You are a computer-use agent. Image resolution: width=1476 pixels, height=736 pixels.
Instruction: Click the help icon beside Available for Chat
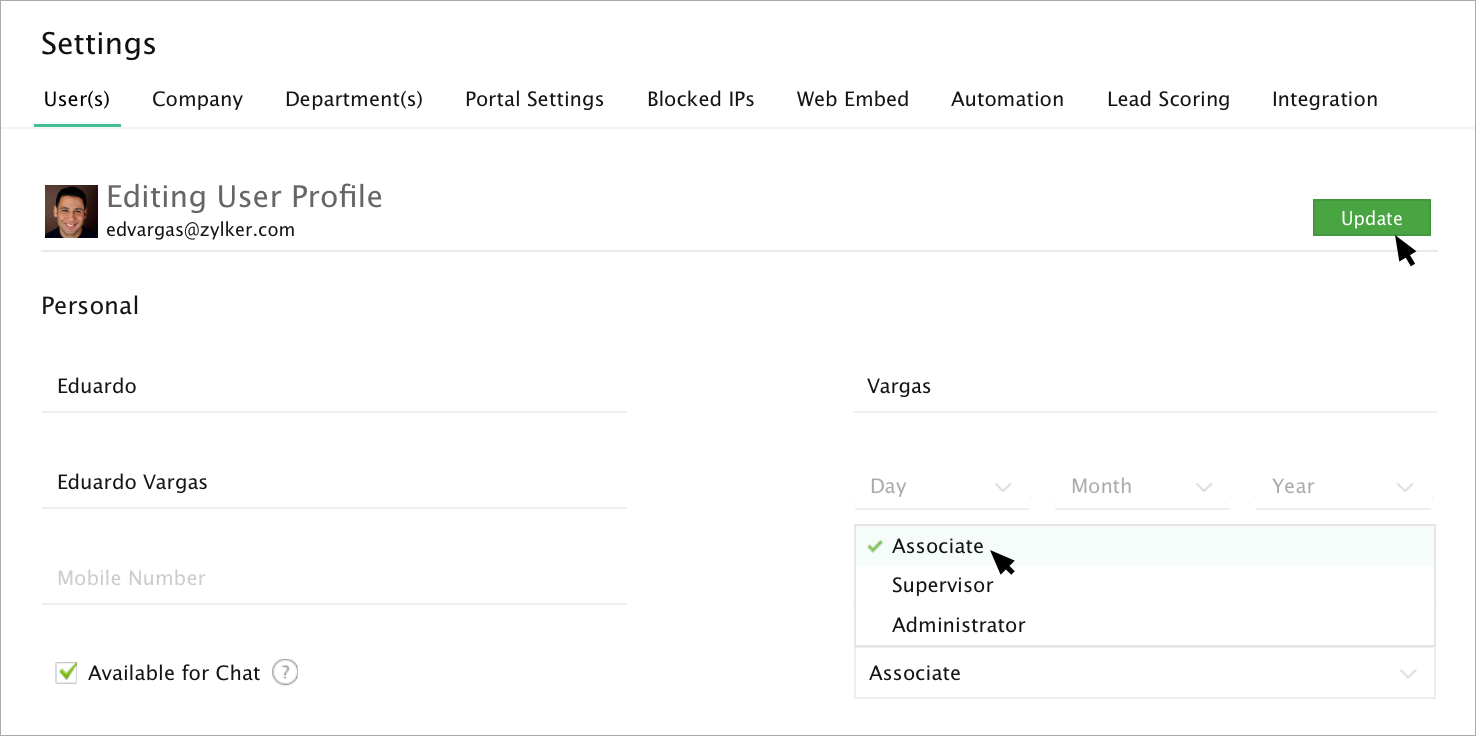[285, 673]
